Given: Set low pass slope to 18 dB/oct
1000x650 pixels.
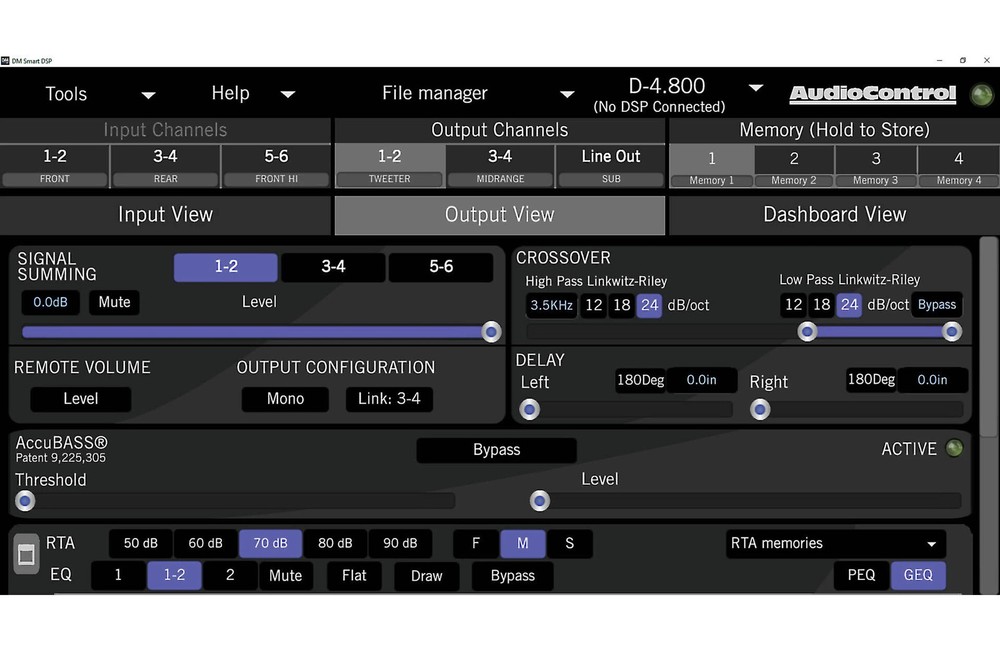Looking at the screenshot, I should [821, 305].
